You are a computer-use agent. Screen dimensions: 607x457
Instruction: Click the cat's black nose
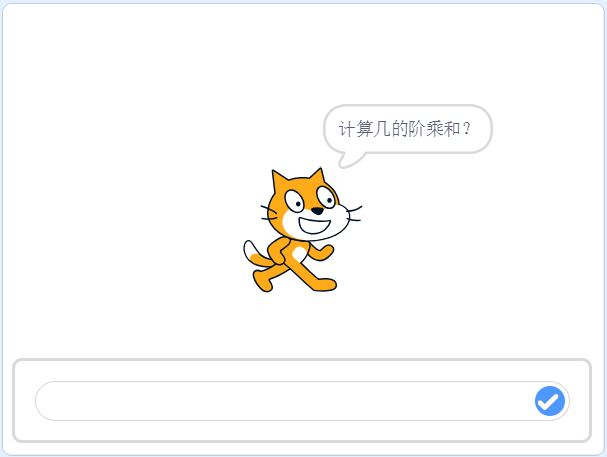coord(317,211)
